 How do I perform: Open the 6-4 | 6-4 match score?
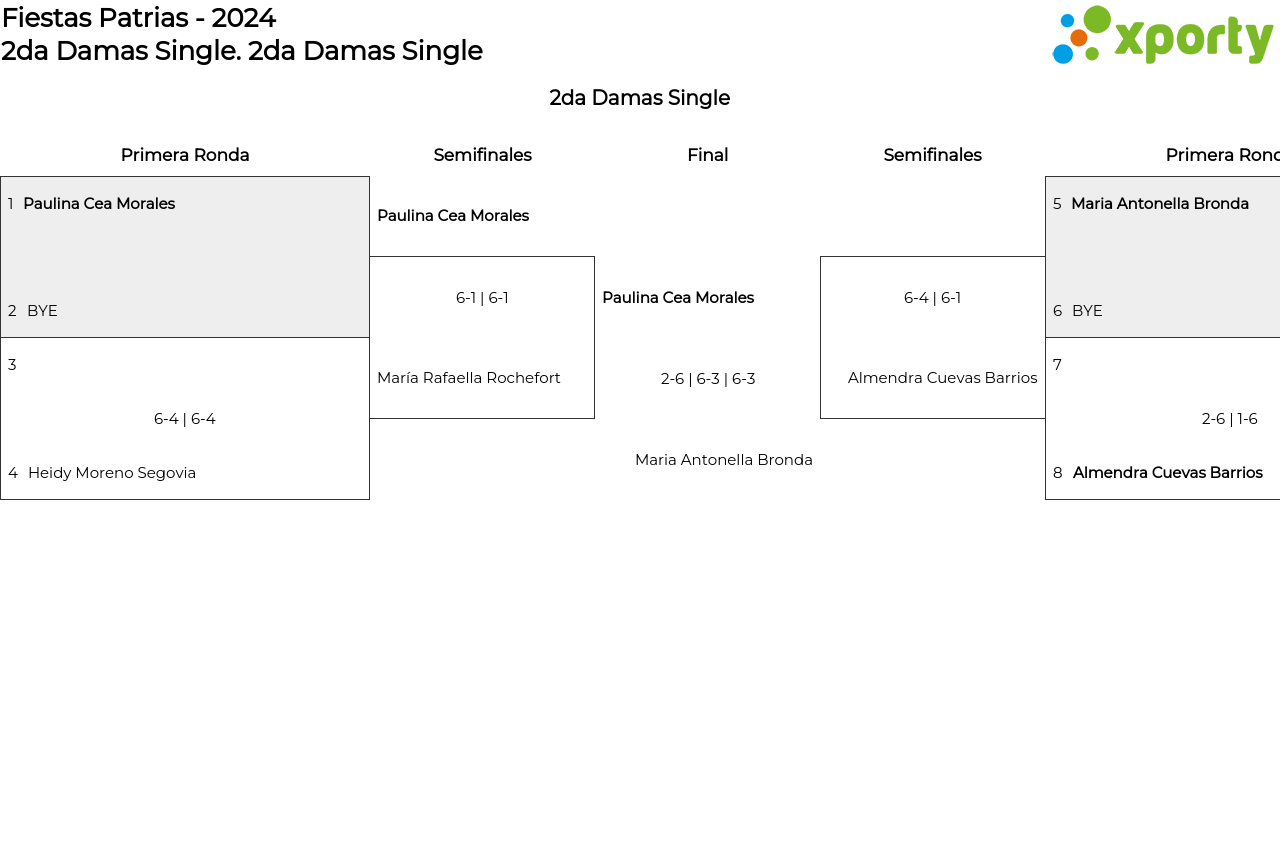click(x=185, y=419)
